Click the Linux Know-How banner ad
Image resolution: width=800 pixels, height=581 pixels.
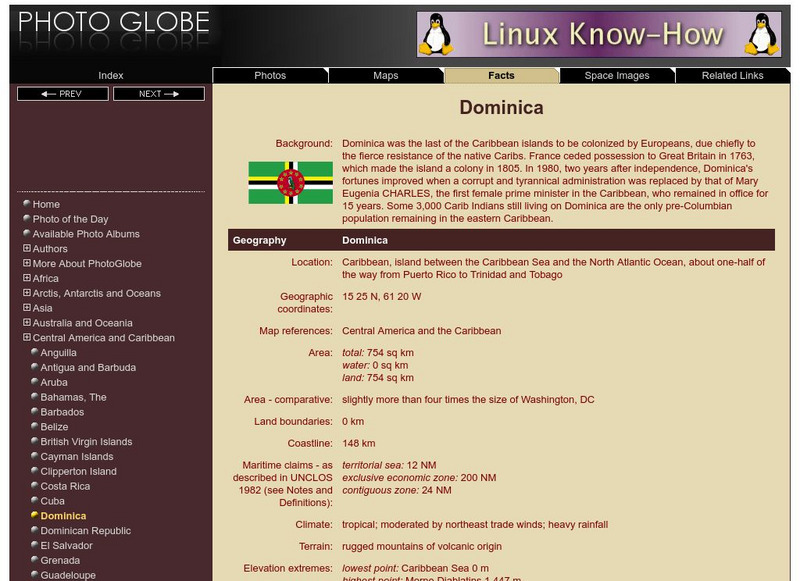[599, 35]
